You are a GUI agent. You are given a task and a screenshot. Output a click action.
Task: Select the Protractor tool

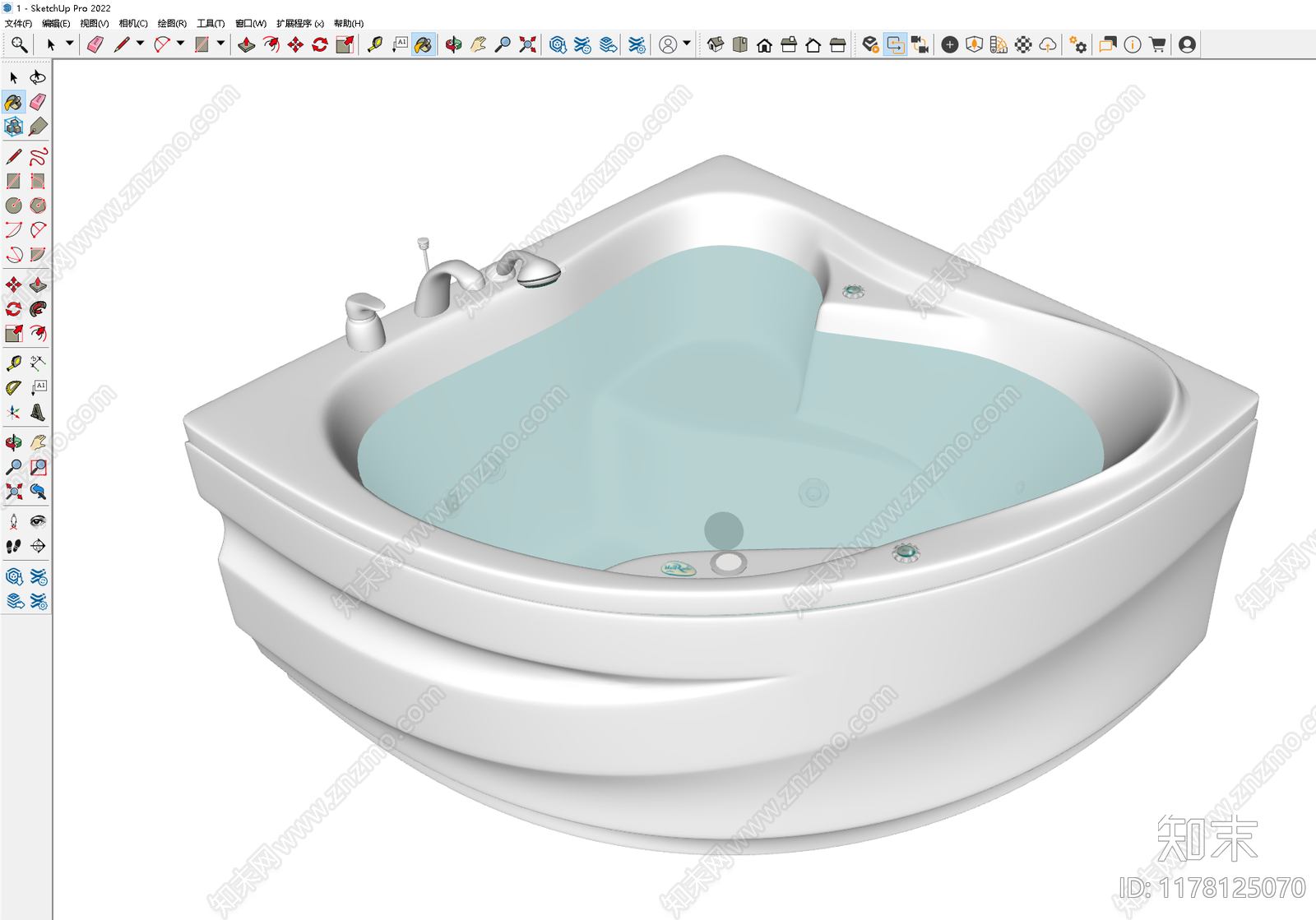click(14, 388)
